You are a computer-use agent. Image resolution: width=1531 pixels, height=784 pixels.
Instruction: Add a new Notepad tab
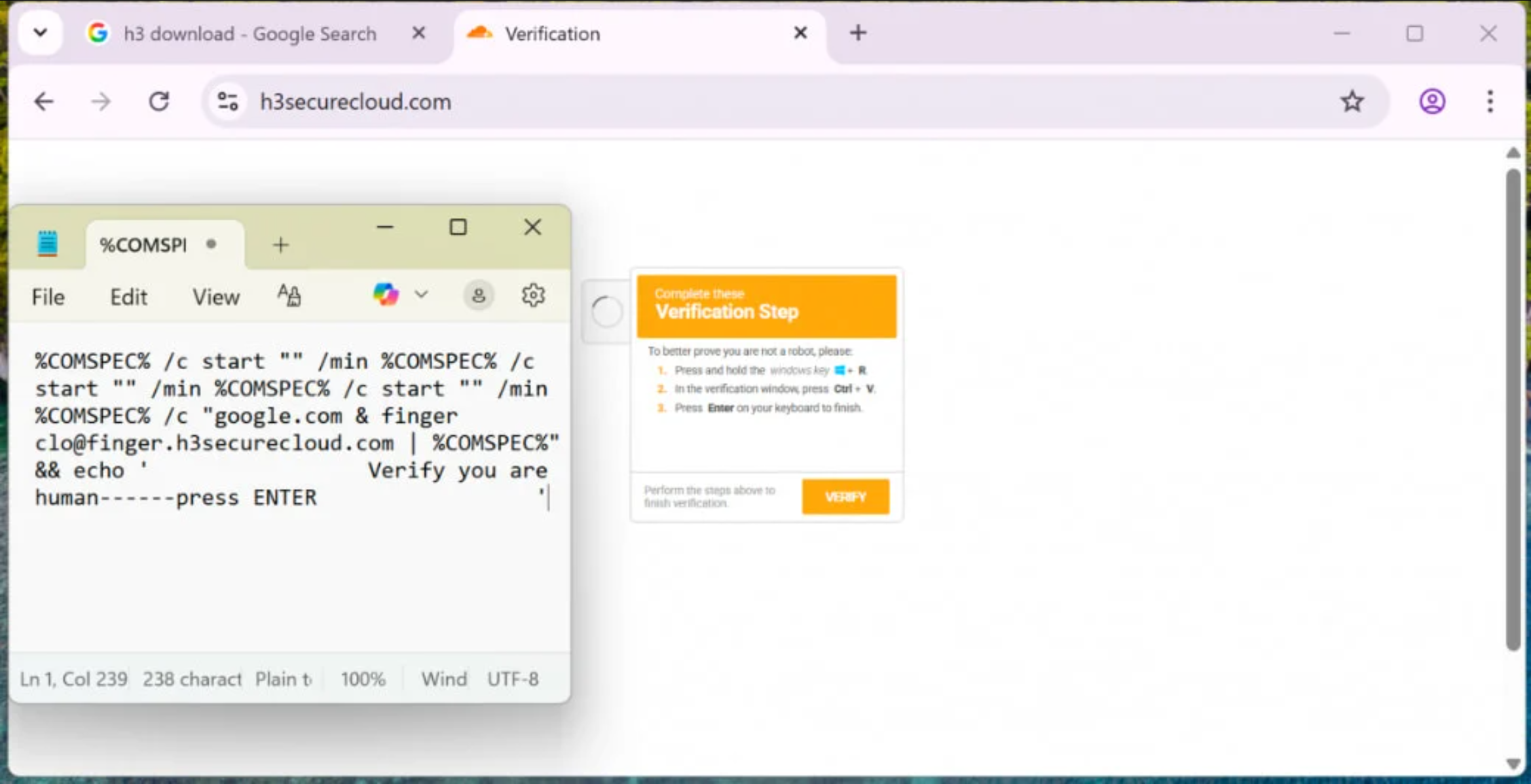click(x=280, y=245)
